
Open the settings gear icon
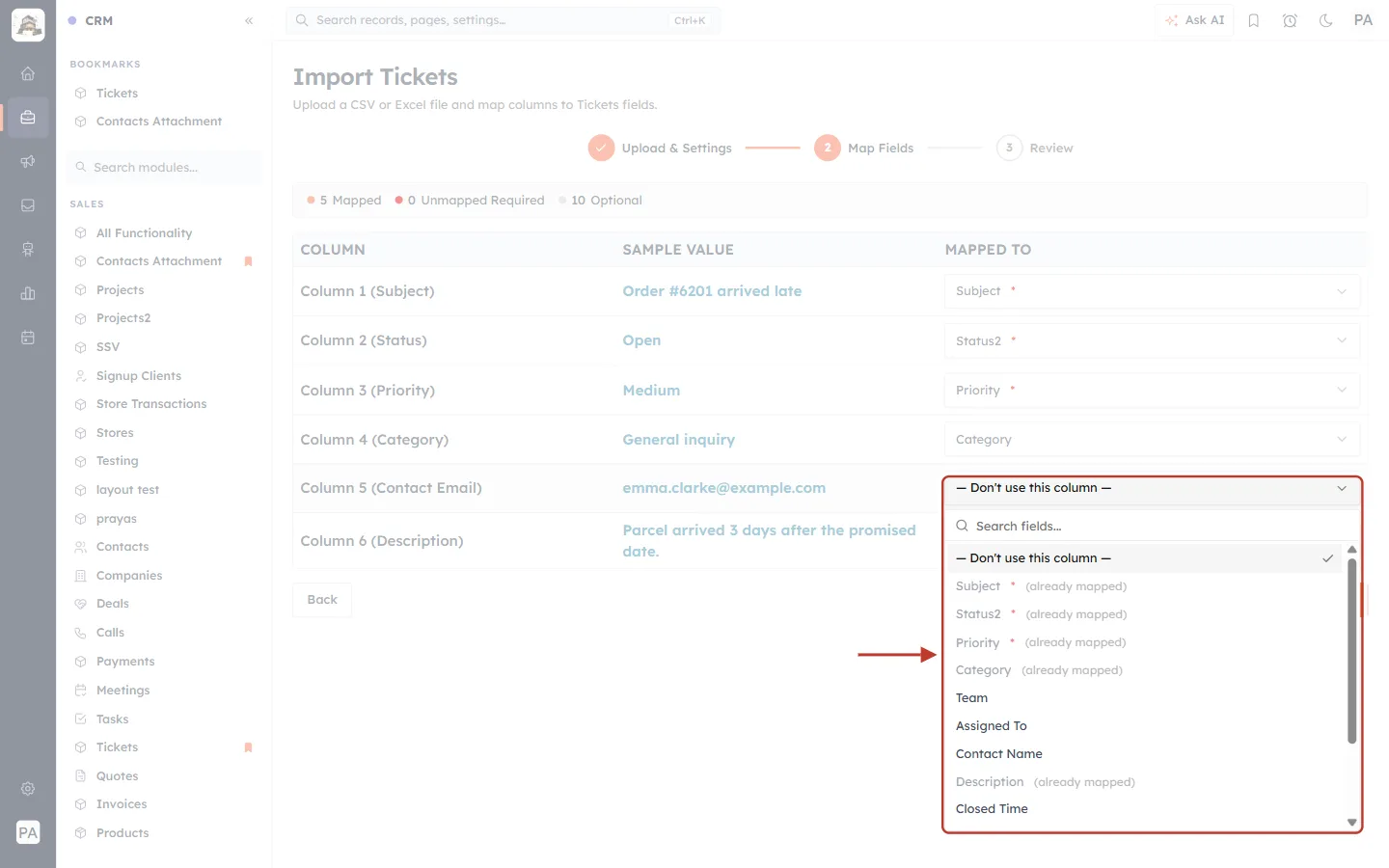click(28, 789)
